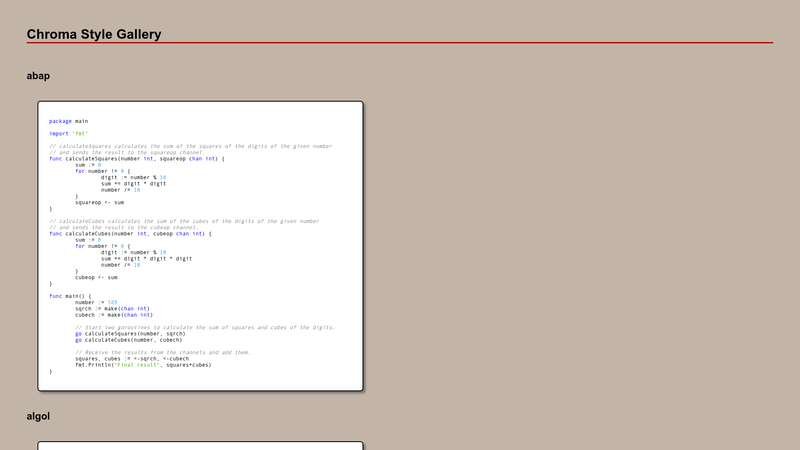Click the fmt.Println("Final result") line
Image resolution: width=800 pixels, height=450 pixels.
point(143,365)
